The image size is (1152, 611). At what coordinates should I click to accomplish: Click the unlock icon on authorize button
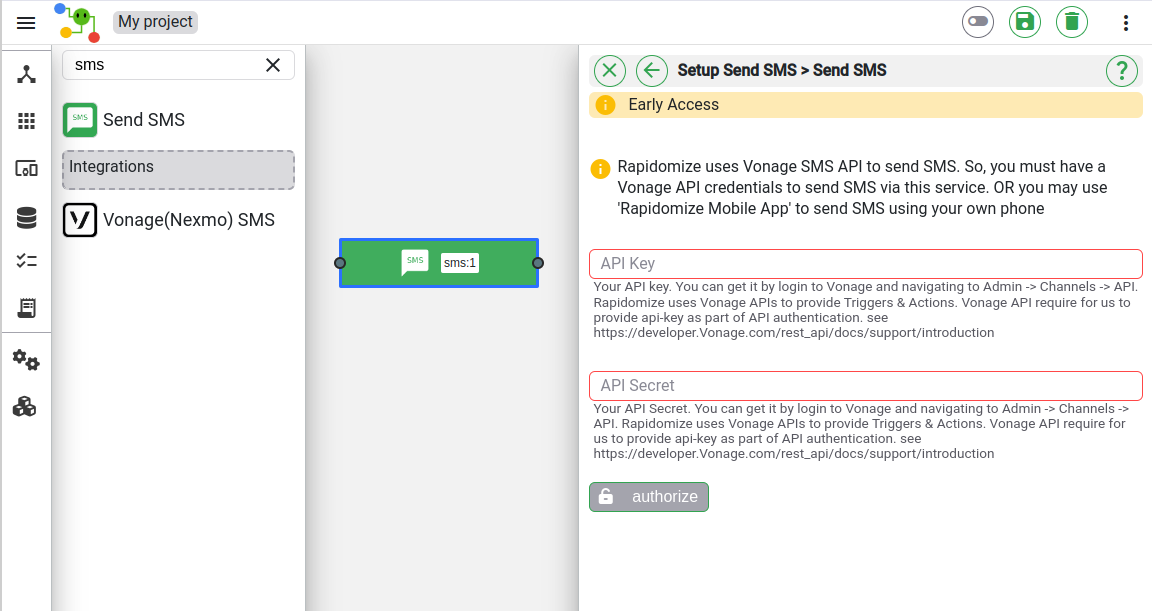coord(605,496)
